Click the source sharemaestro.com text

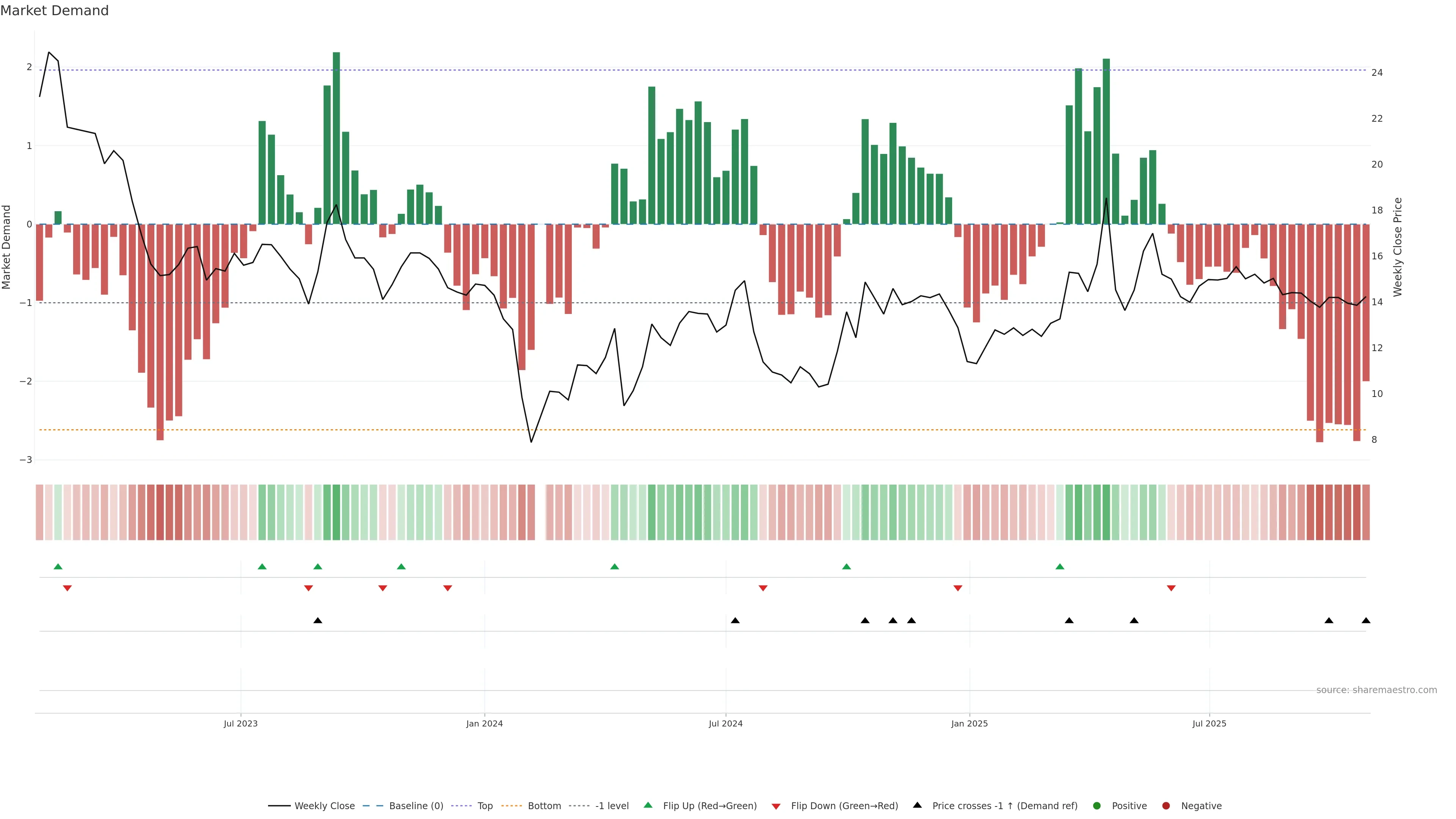[x=1376, y=690]
